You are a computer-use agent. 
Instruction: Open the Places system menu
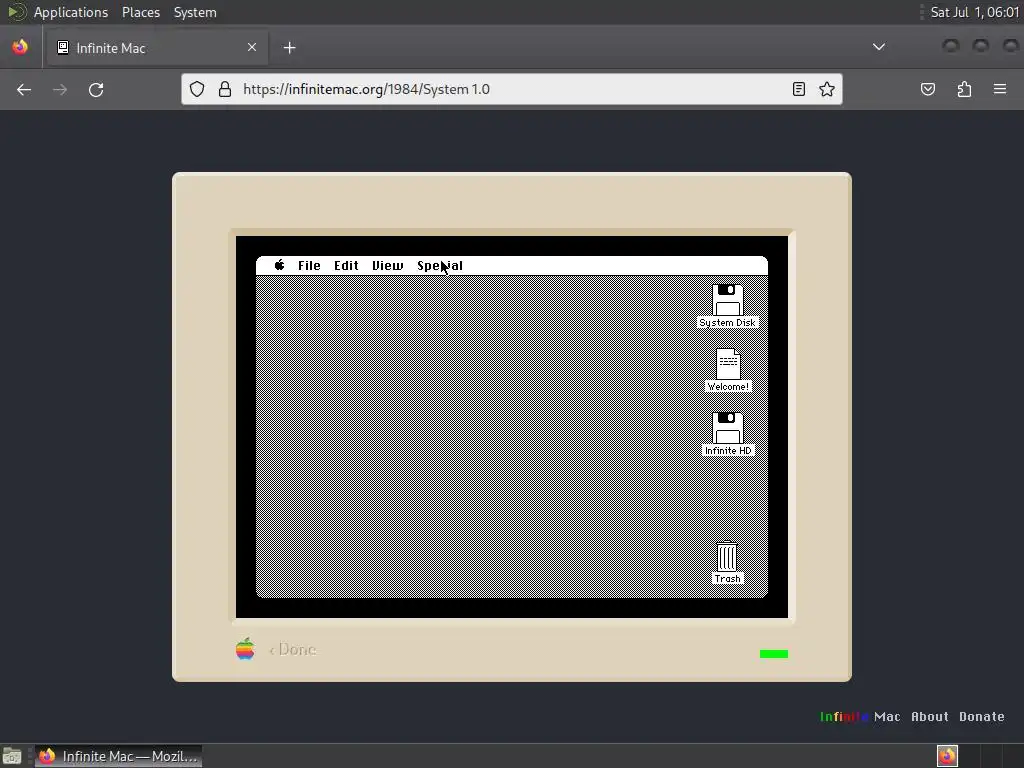click(140, 12)
